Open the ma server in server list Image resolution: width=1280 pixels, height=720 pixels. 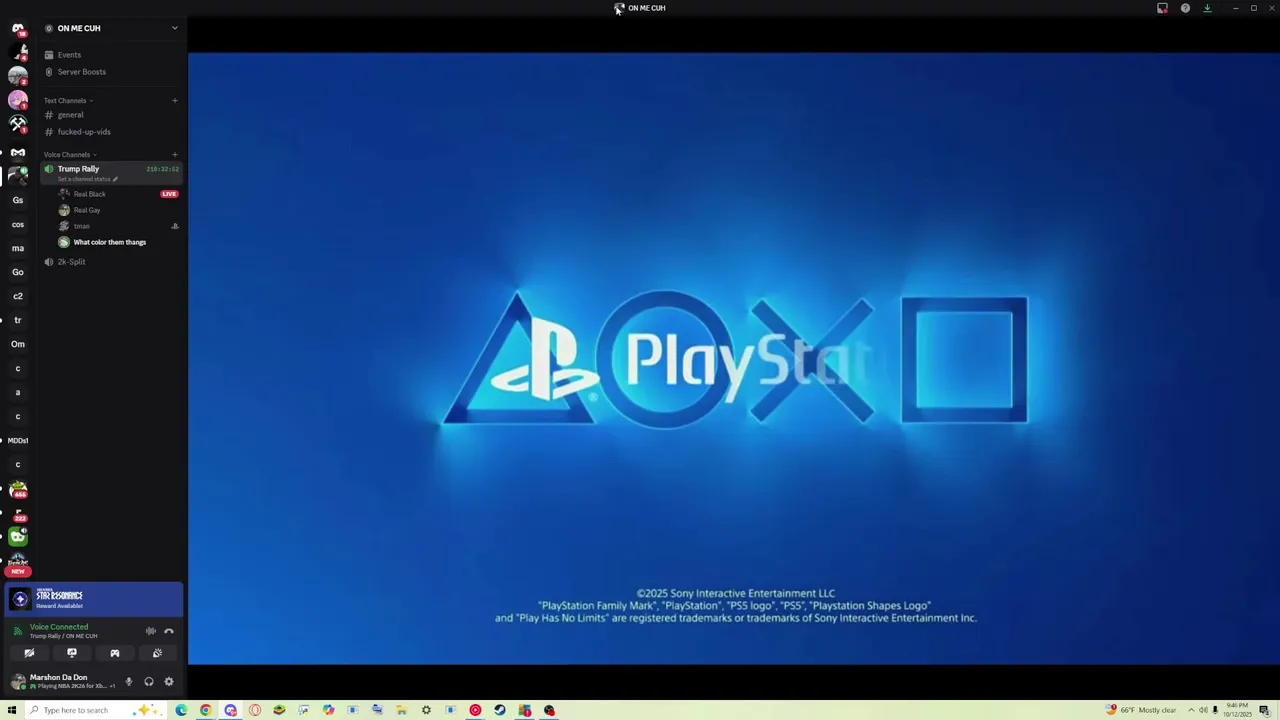tap(18, 248)
